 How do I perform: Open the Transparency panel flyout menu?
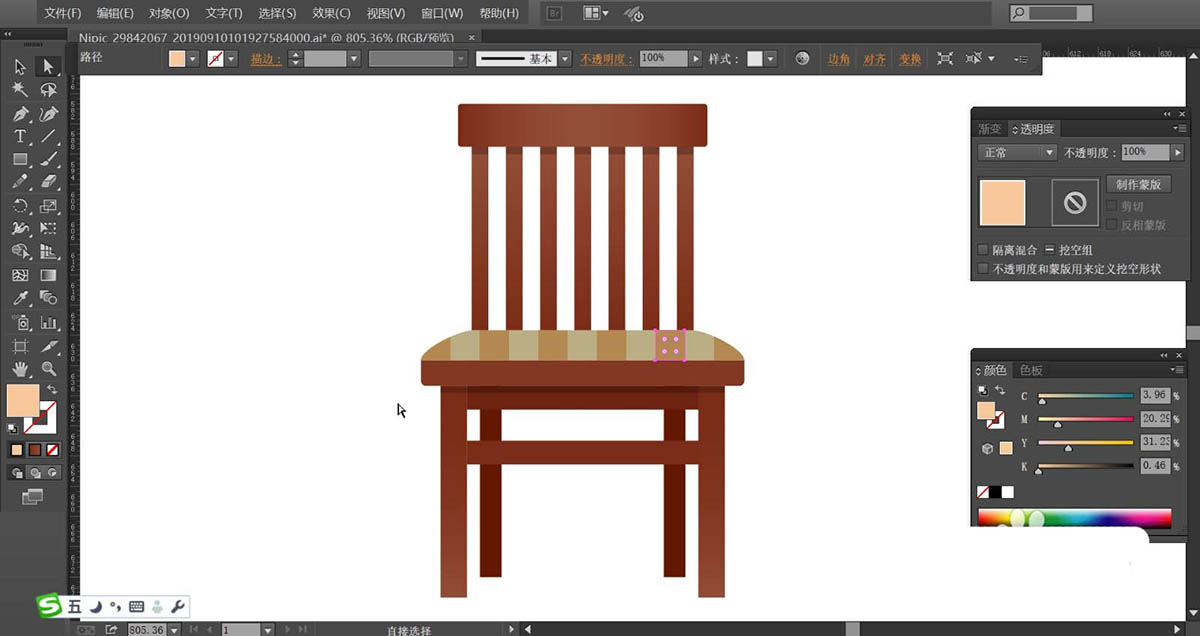pyautogui.click(x=1179, y=129)
